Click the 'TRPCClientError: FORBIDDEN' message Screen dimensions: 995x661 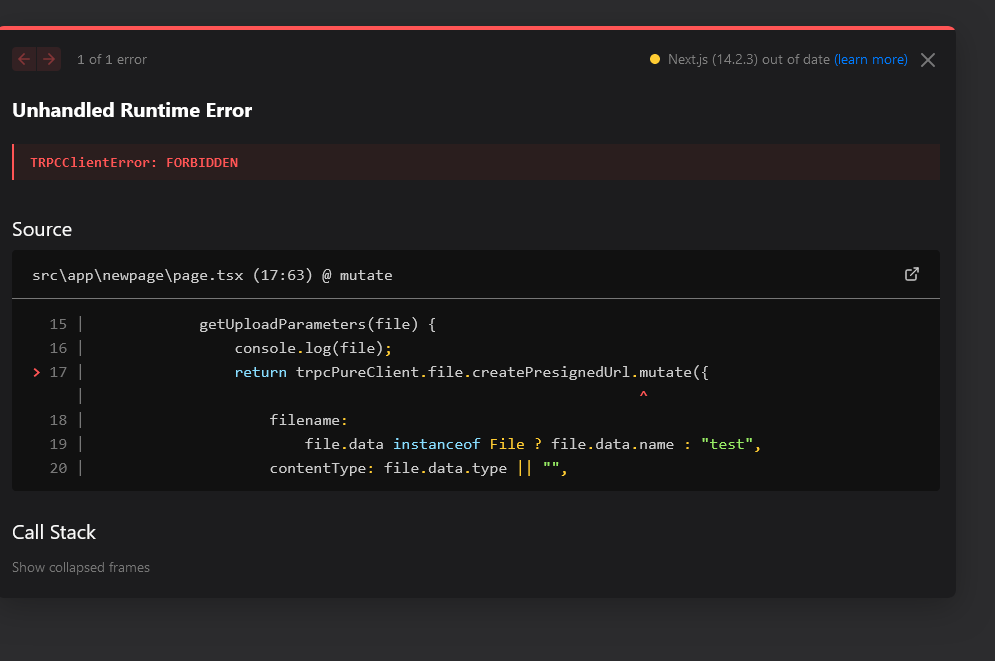[134, 162]
